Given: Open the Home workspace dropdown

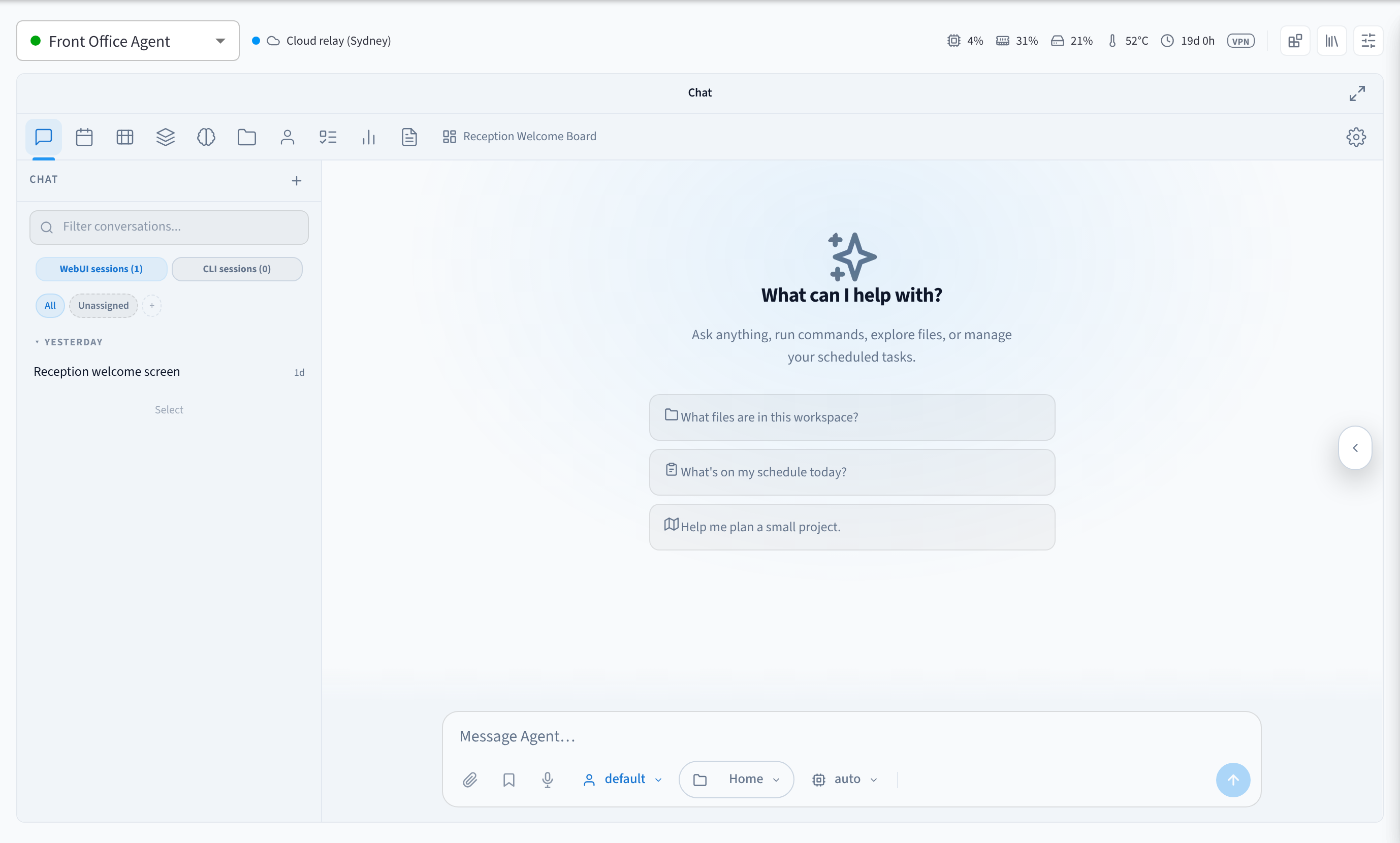Looking at the screenshot, I should (x=737, y=780).
